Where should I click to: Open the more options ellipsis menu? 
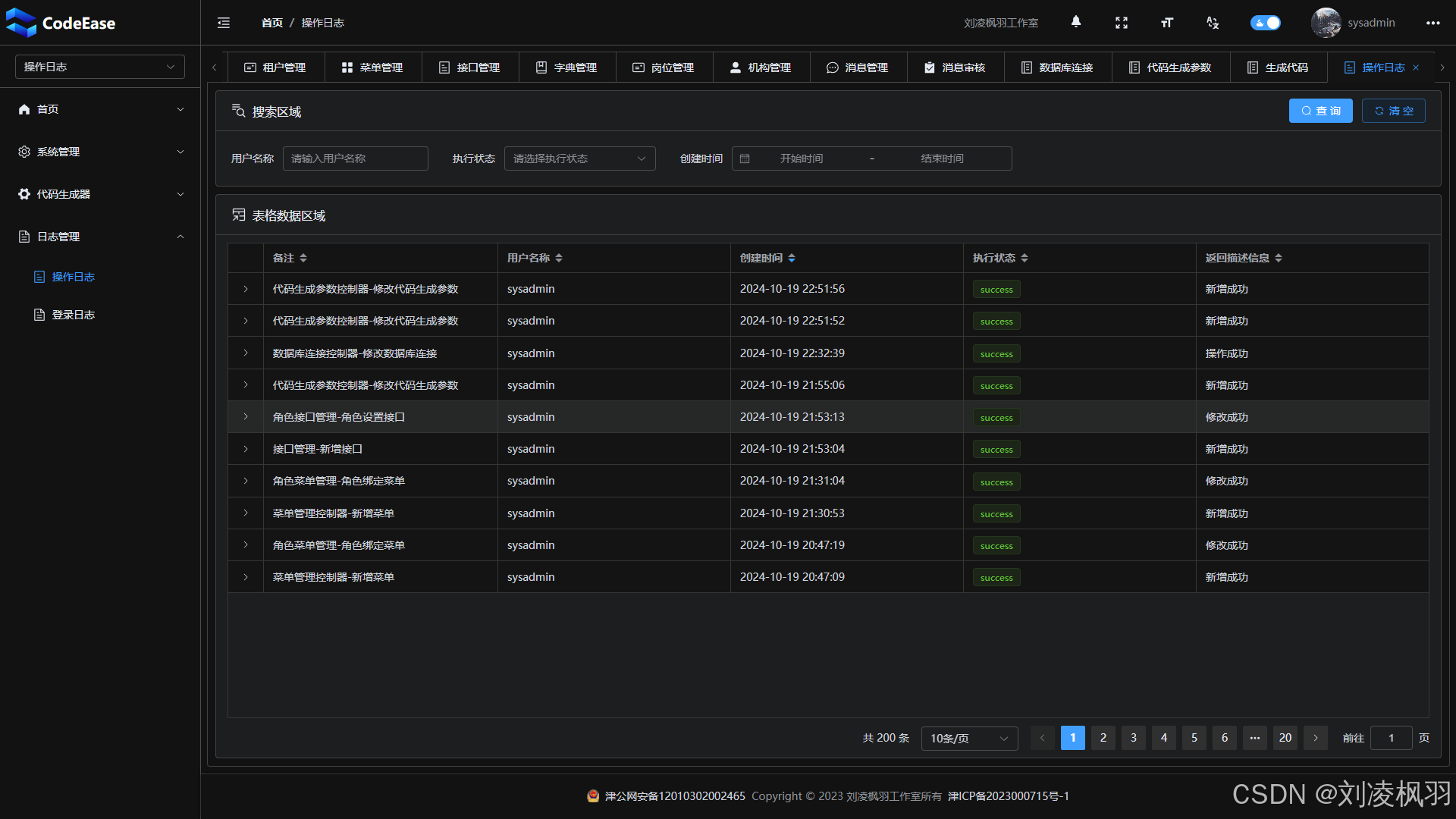(x=1433, y=23)
